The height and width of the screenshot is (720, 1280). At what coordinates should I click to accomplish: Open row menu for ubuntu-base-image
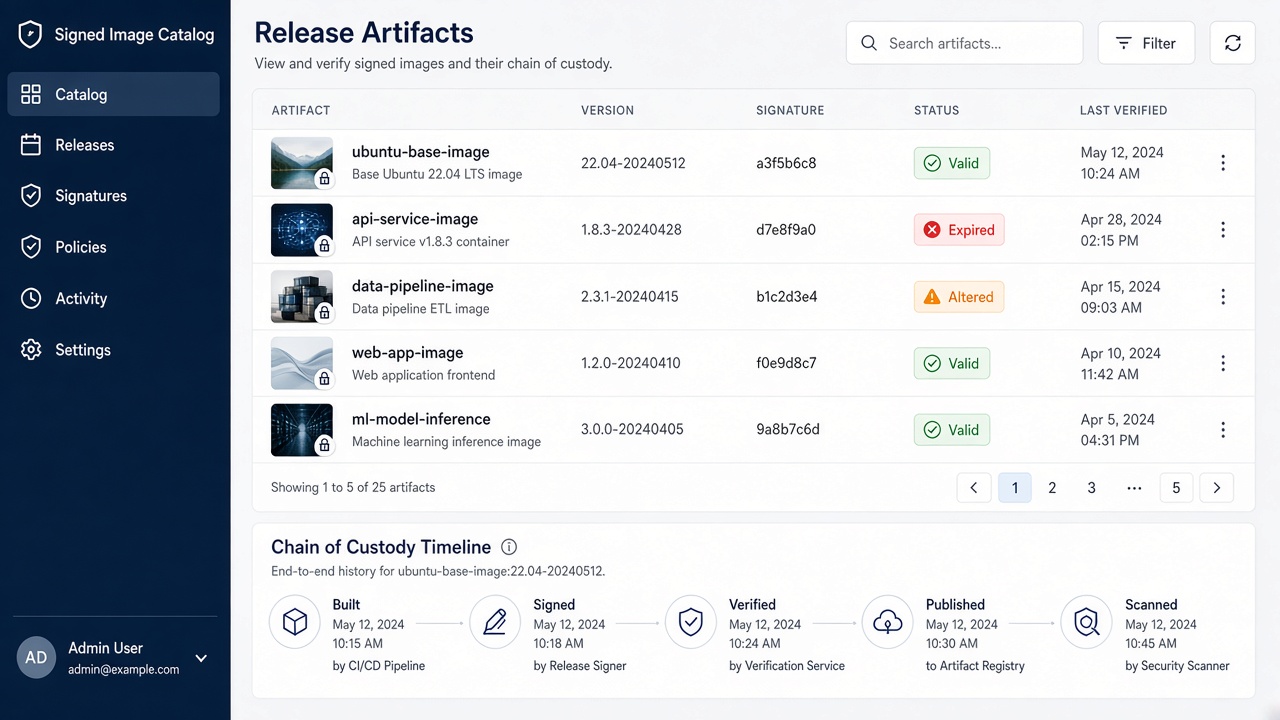(1222, 163)
